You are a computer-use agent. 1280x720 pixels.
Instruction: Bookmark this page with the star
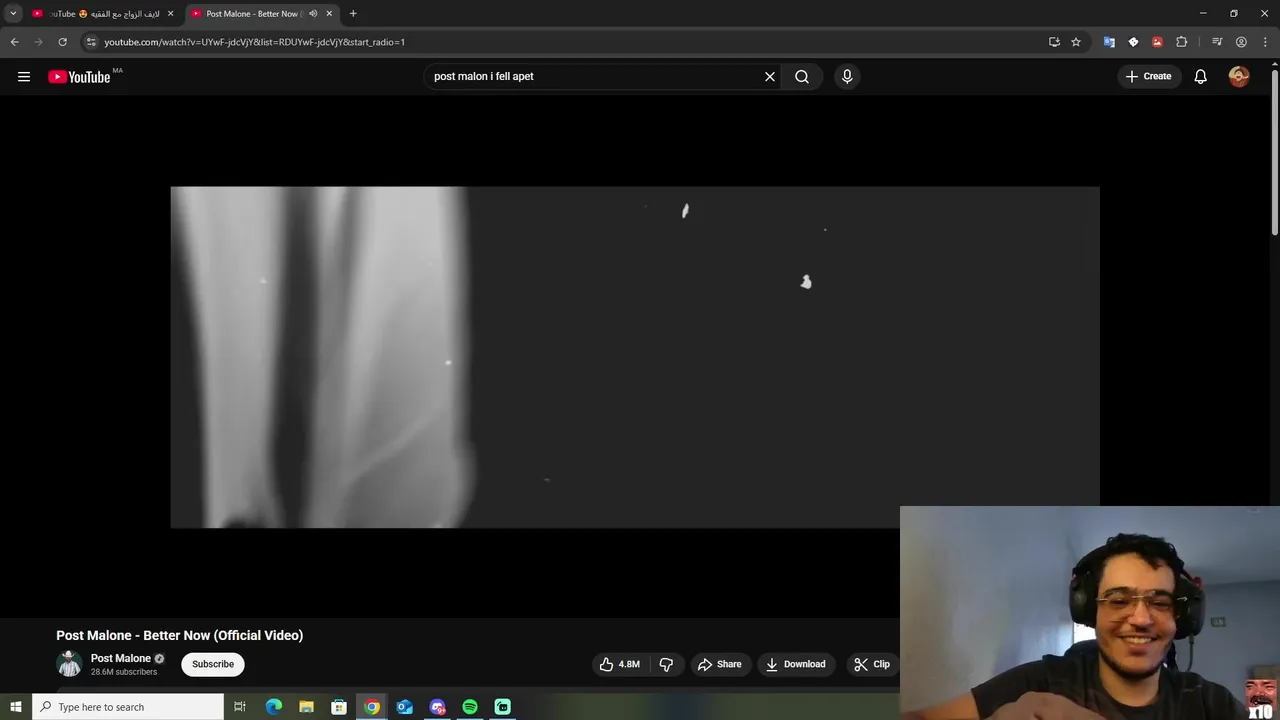(1076, 42)
